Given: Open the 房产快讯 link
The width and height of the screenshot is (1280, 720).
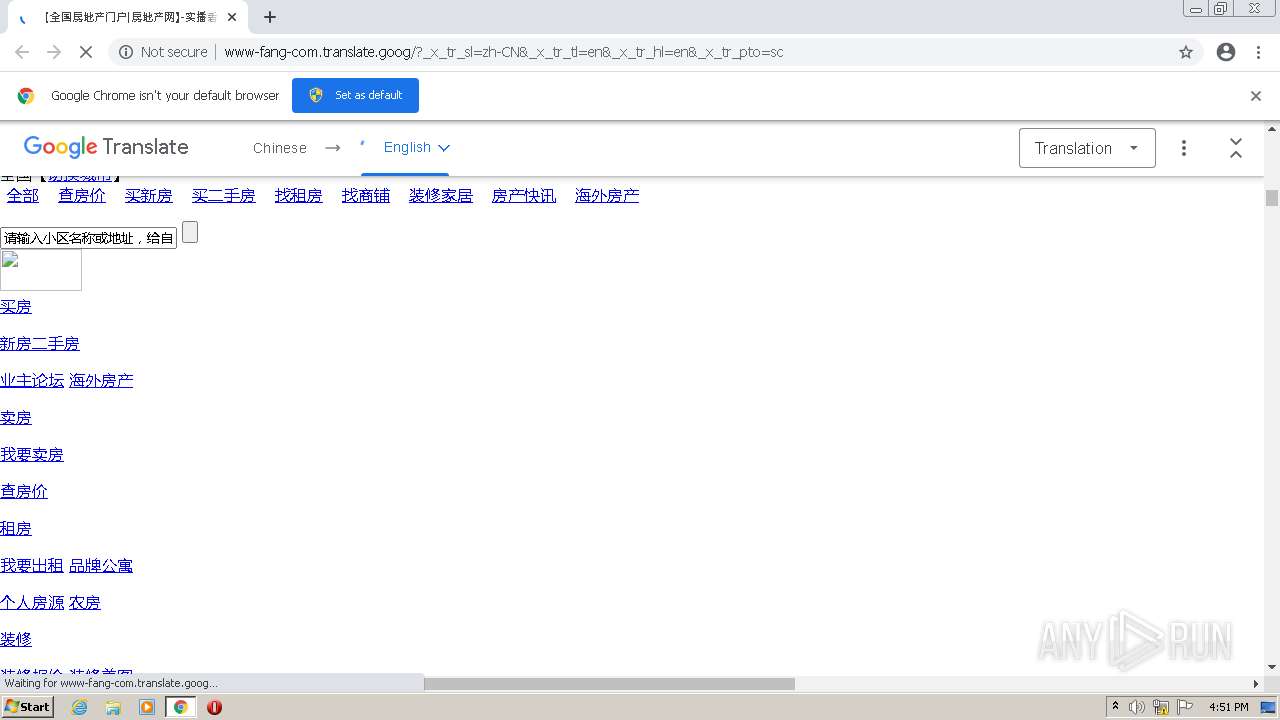Looking at the screenshot, I should (x=524, y=196).
